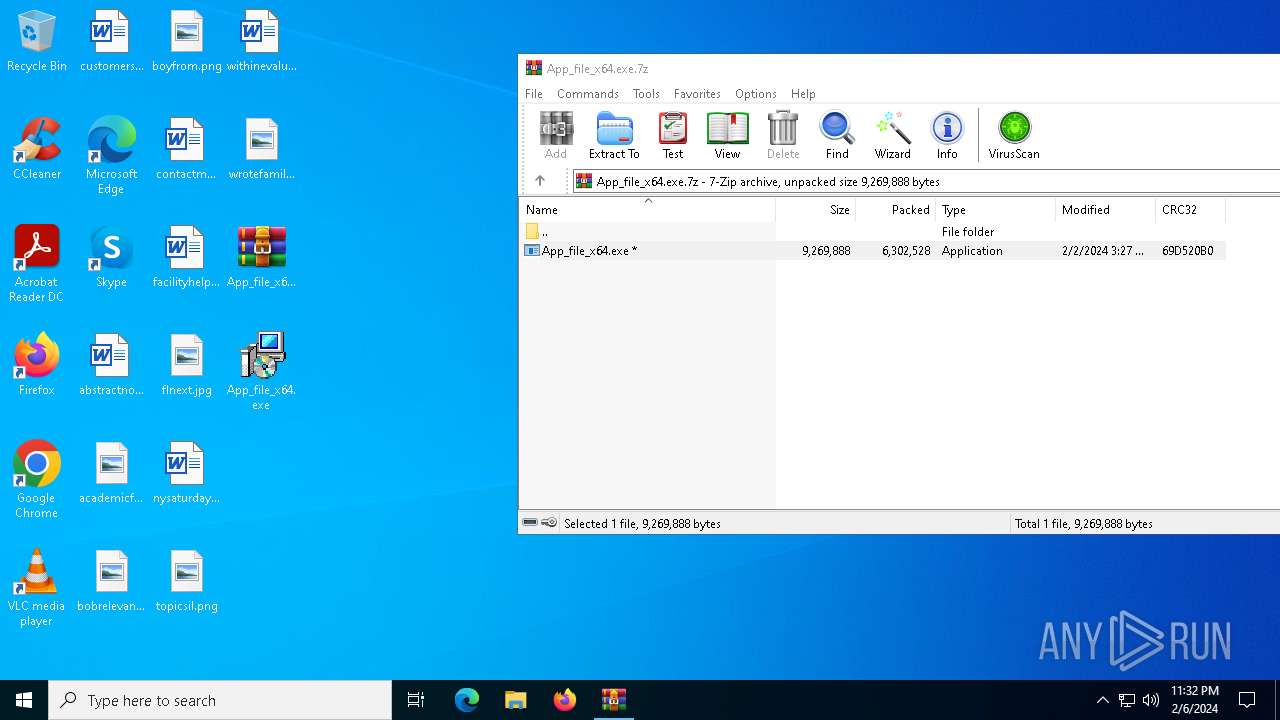Open the File menu
This screenshot has height=720, width=1280.
tap(534, 93)
